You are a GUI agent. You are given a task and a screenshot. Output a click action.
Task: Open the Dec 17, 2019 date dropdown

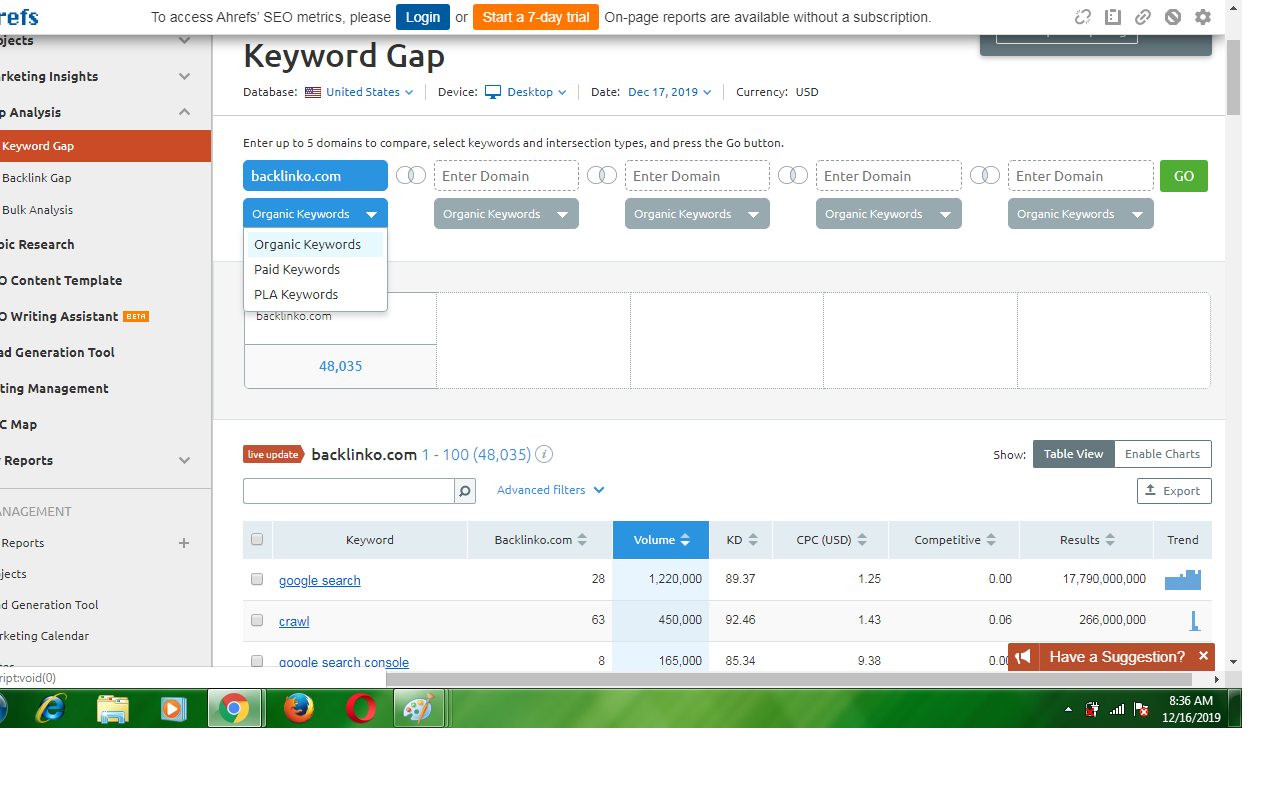(x=669, y=92)
